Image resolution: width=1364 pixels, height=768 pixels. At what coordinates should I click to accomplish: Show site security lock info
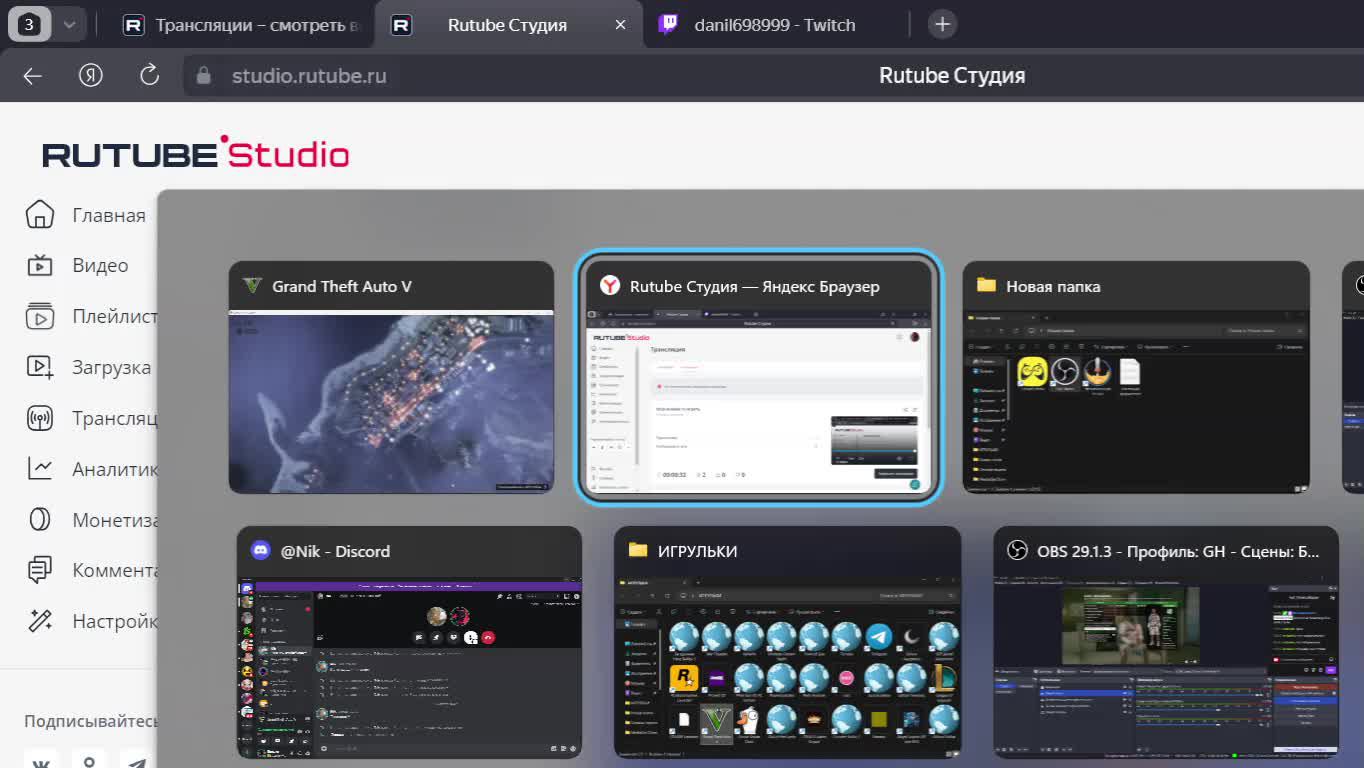click(x=205, y=76)
